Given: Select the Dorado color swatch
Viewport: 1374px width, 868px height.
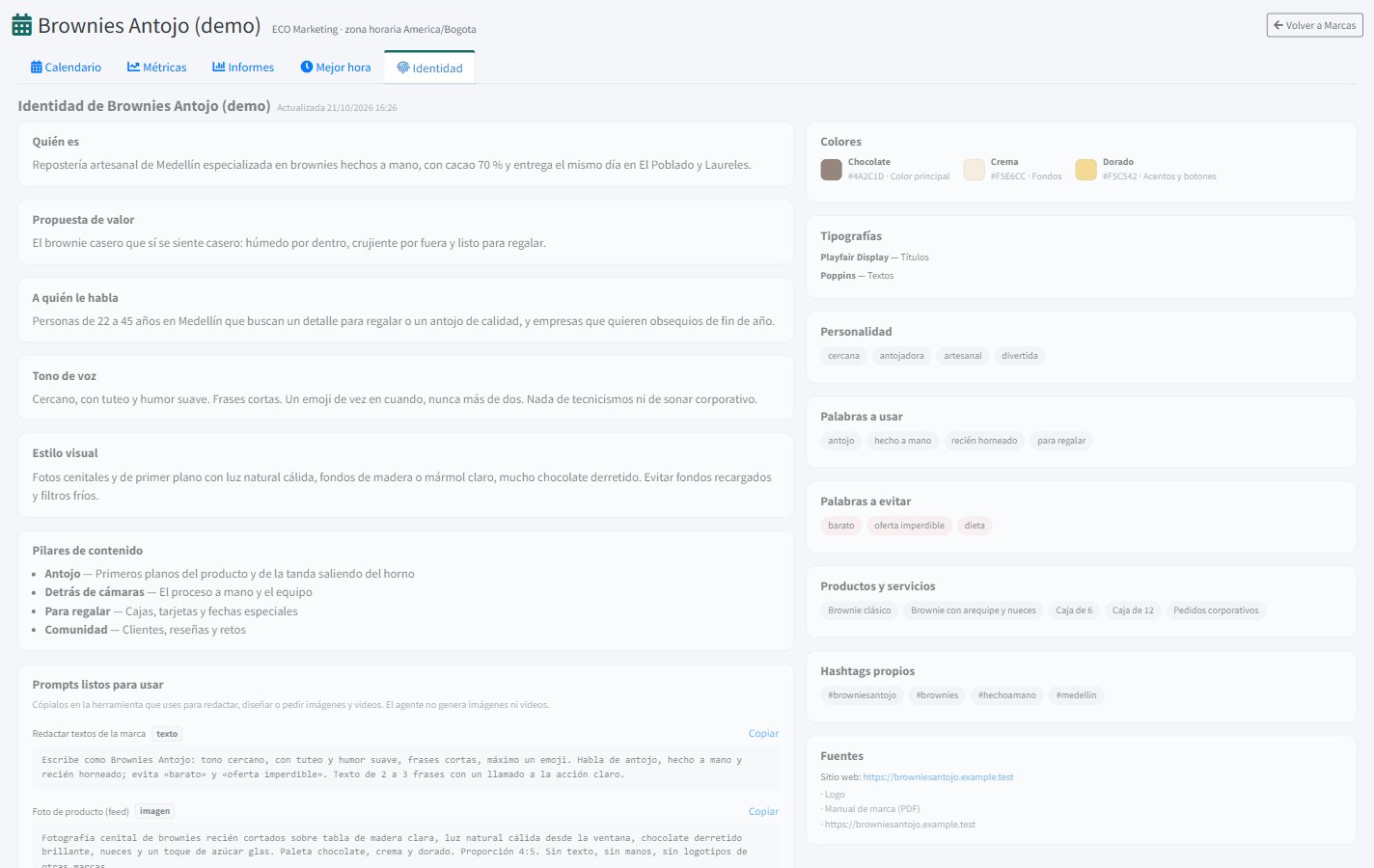Looking at the screenshot, I should (1085, 170).
